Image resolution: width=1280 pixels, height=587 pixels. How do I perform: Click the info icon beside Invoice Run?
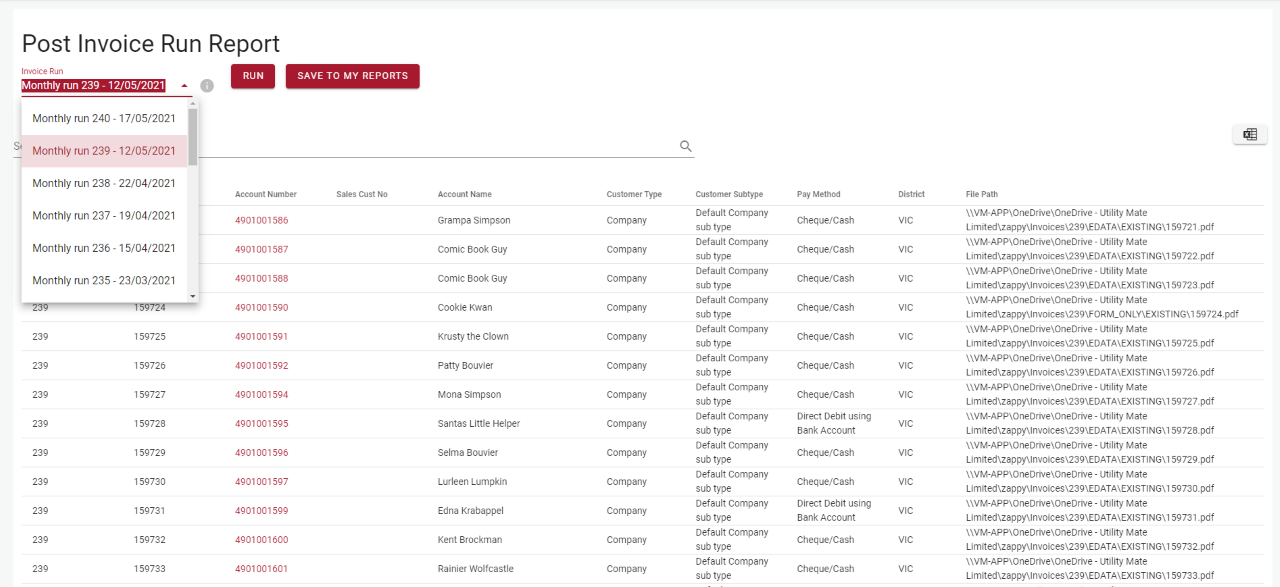(x=207, y=86)
